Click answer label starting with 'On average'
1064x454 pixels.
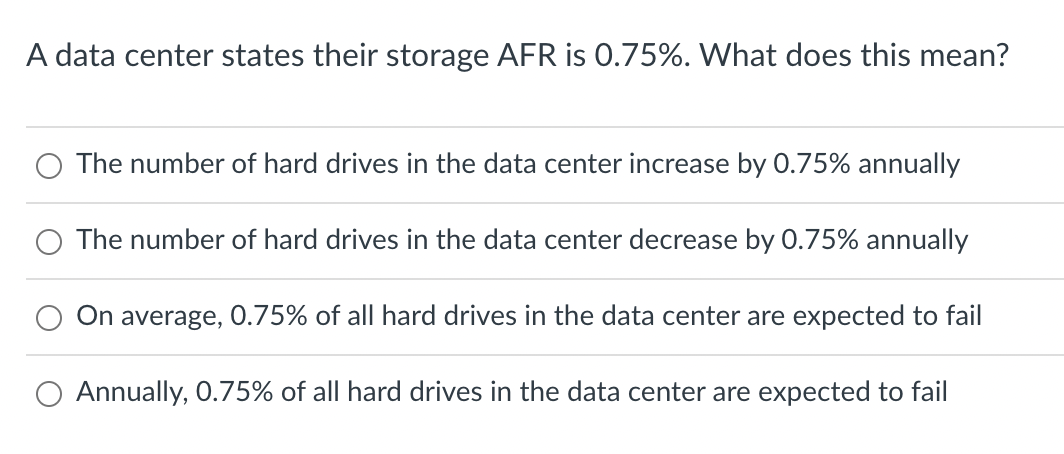click(x=529, y=316)
